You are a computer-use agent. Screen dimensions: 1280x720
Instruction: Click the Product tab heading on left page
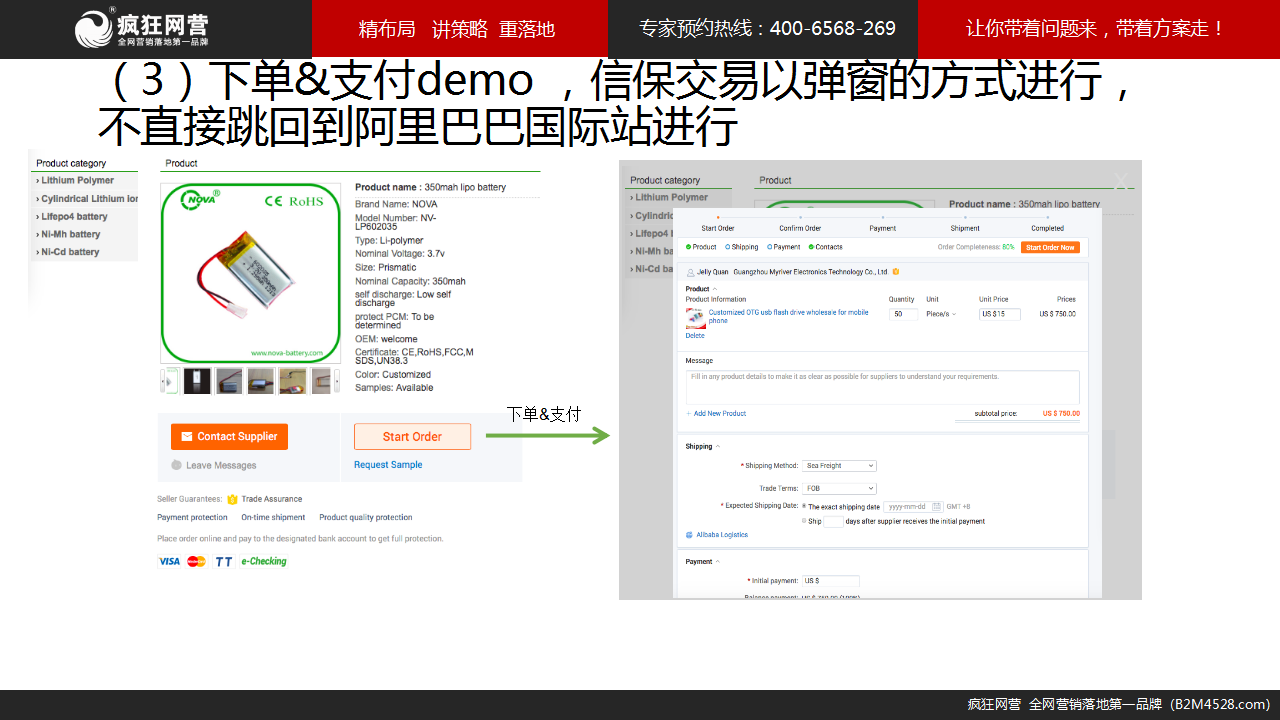[181, 163]
